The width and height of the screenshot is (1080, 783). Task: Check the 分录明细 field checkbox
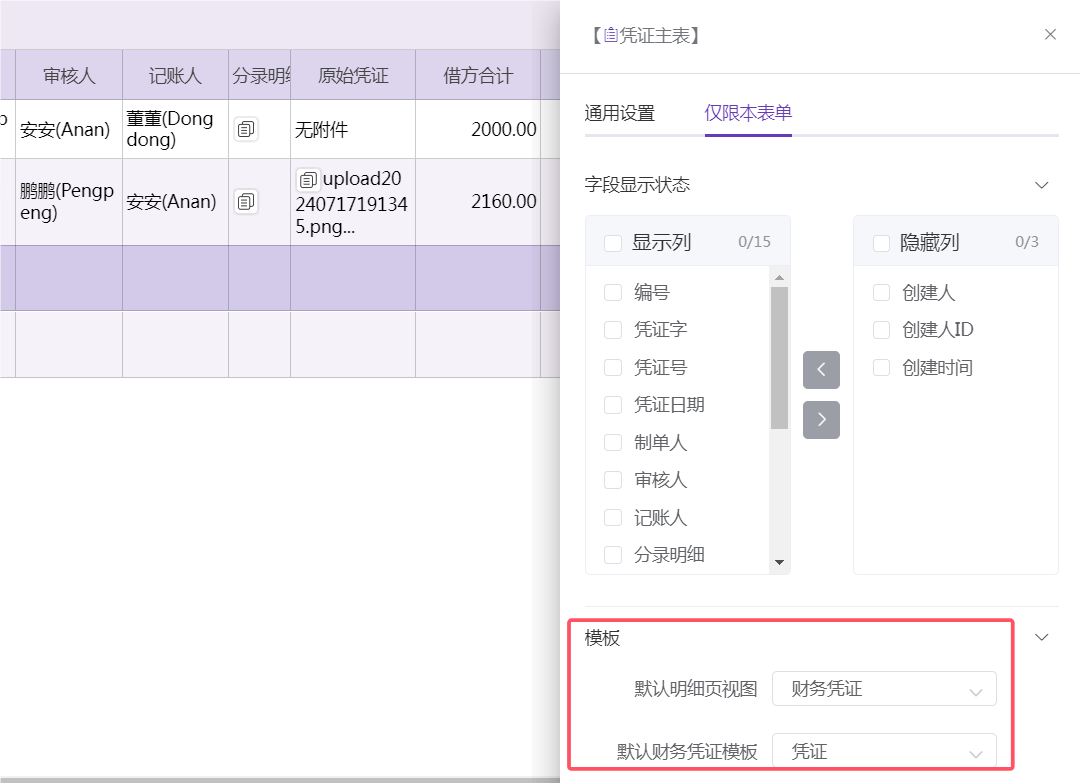pyautogui.click(x=613, y=554)
